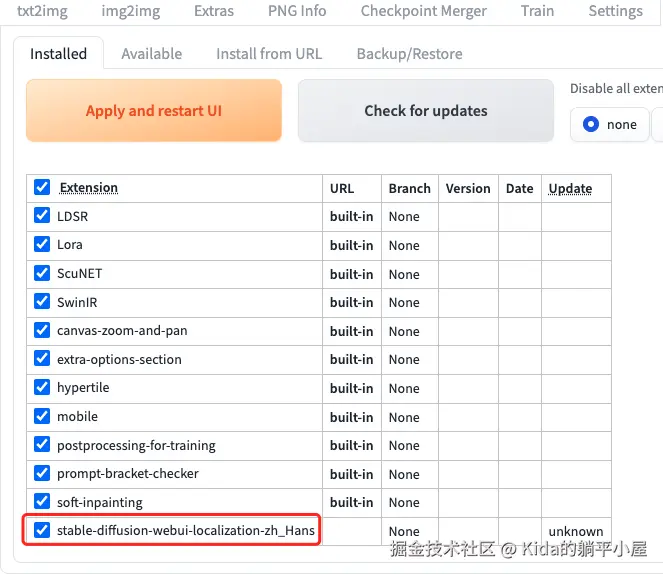This screenshot has width=663, height=574.
Task: Open the Train tab
Action: click(537, 11)
